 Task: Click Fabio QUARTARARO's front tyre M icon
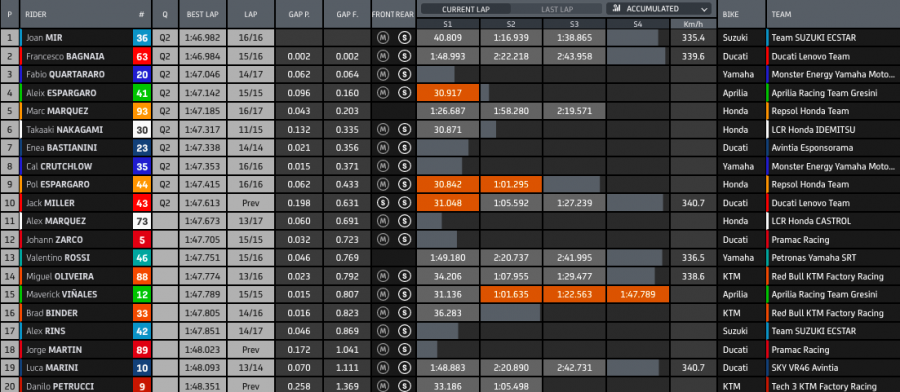tap(382, 75)
